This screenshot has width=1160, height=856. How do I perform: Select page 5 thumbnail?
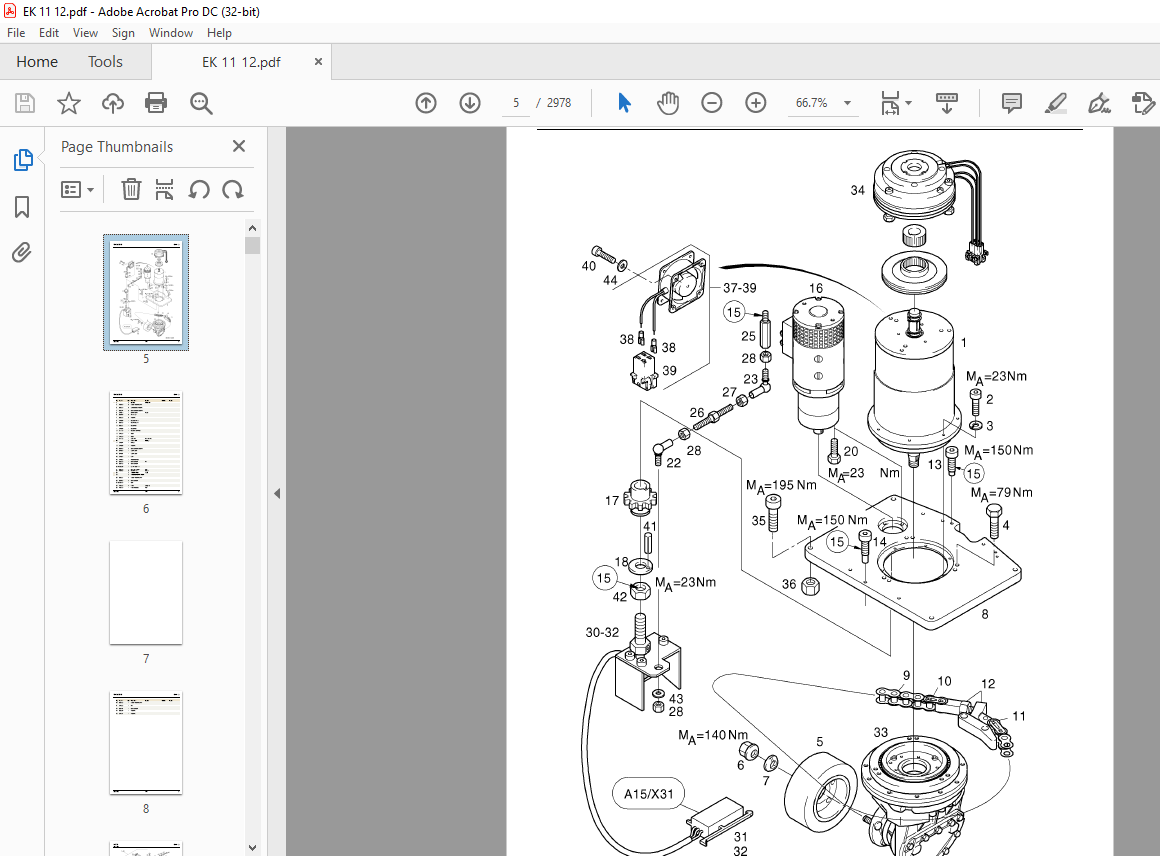click(146, 292)
